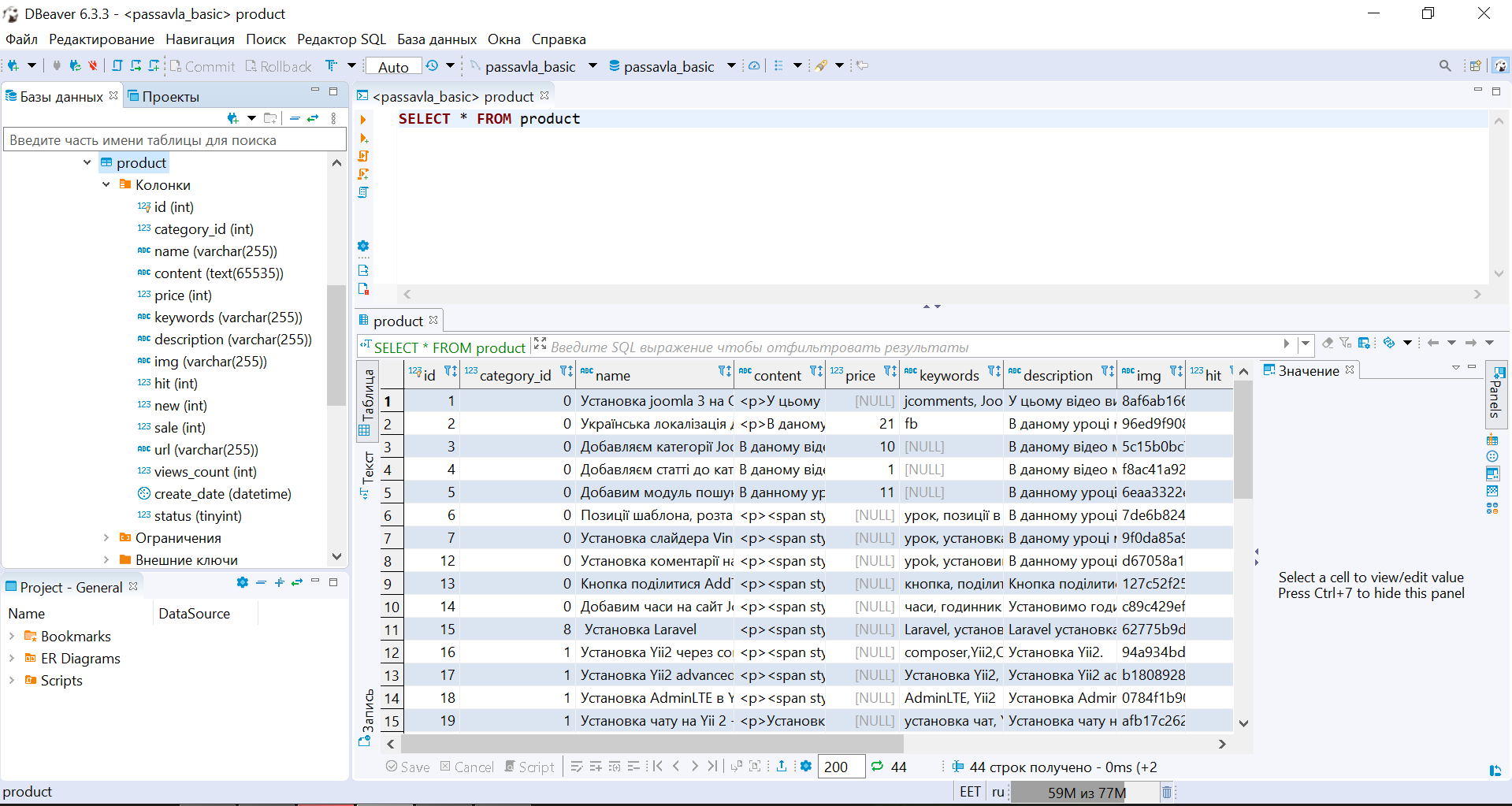Click the garbage collector trash icon
This screenshot has height=806, width=1512.
tap(1167, 792)
